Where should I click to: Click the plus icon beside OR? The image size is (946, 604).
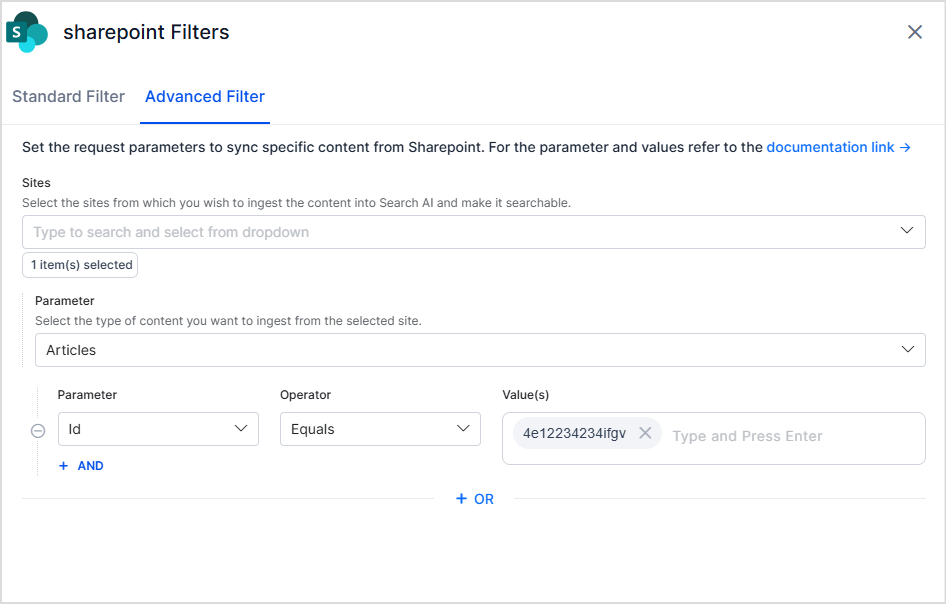462,498
